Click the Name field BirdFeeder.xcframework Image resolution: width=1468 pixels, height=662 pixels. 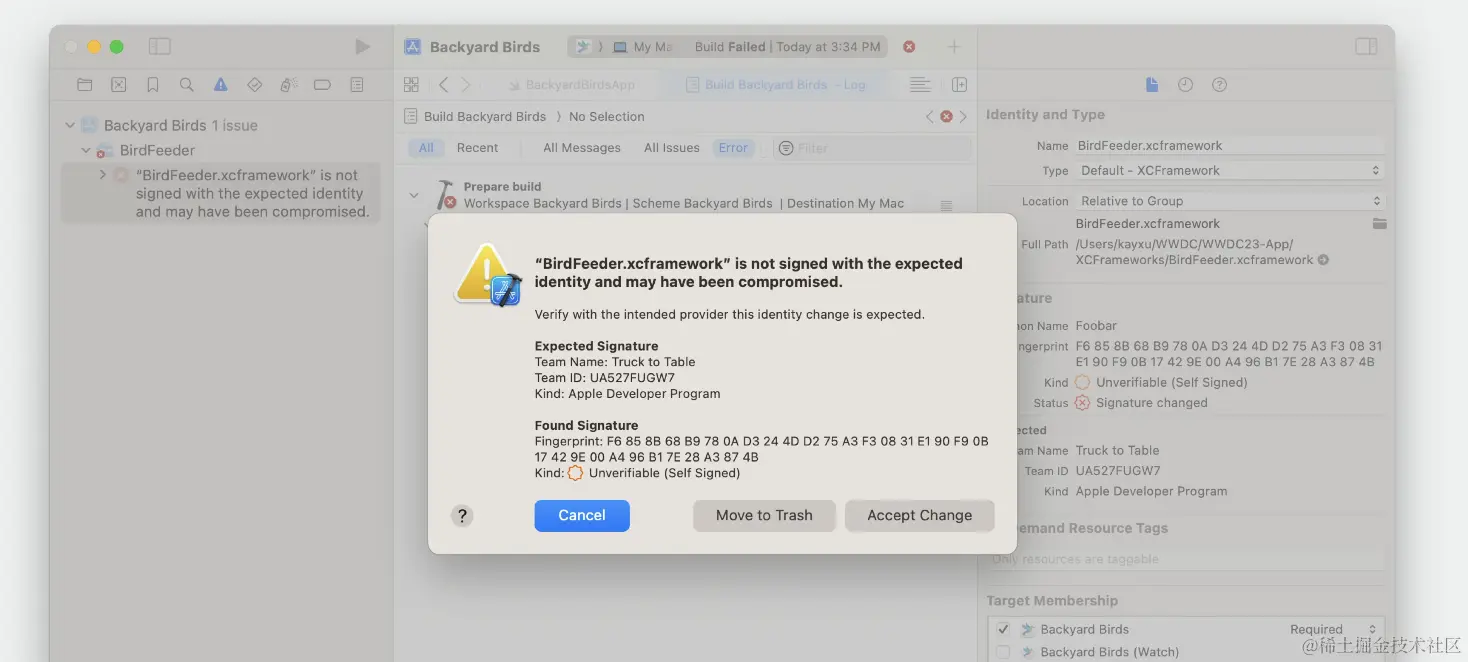(1230, 146)
